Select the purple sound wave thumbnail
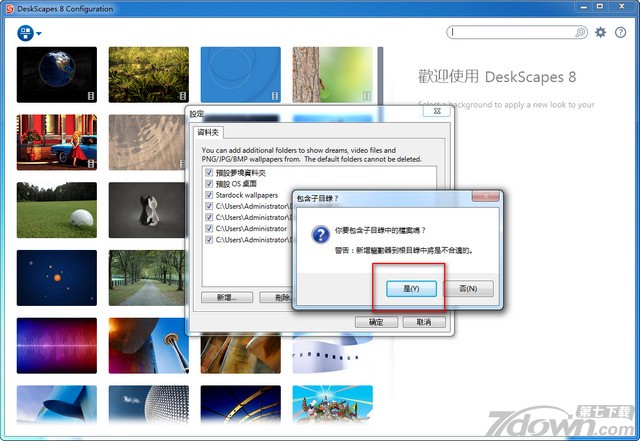 click(x=57, y=345)
